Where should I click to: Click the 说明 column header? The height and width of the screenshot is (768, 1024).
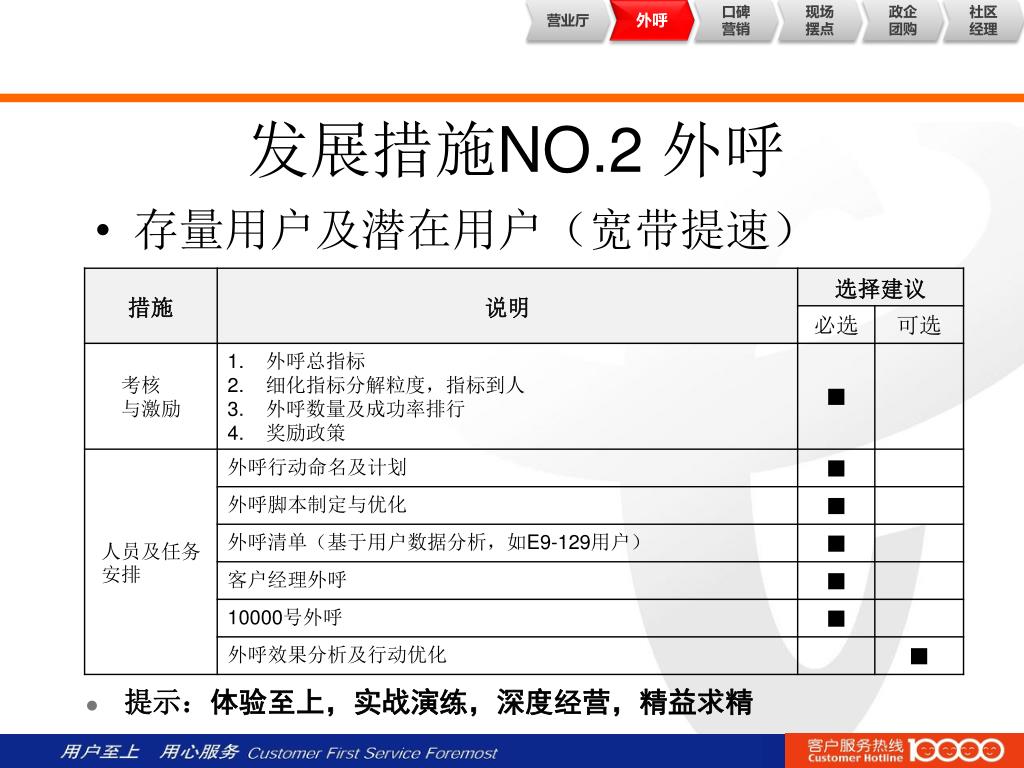coord(507,308)
